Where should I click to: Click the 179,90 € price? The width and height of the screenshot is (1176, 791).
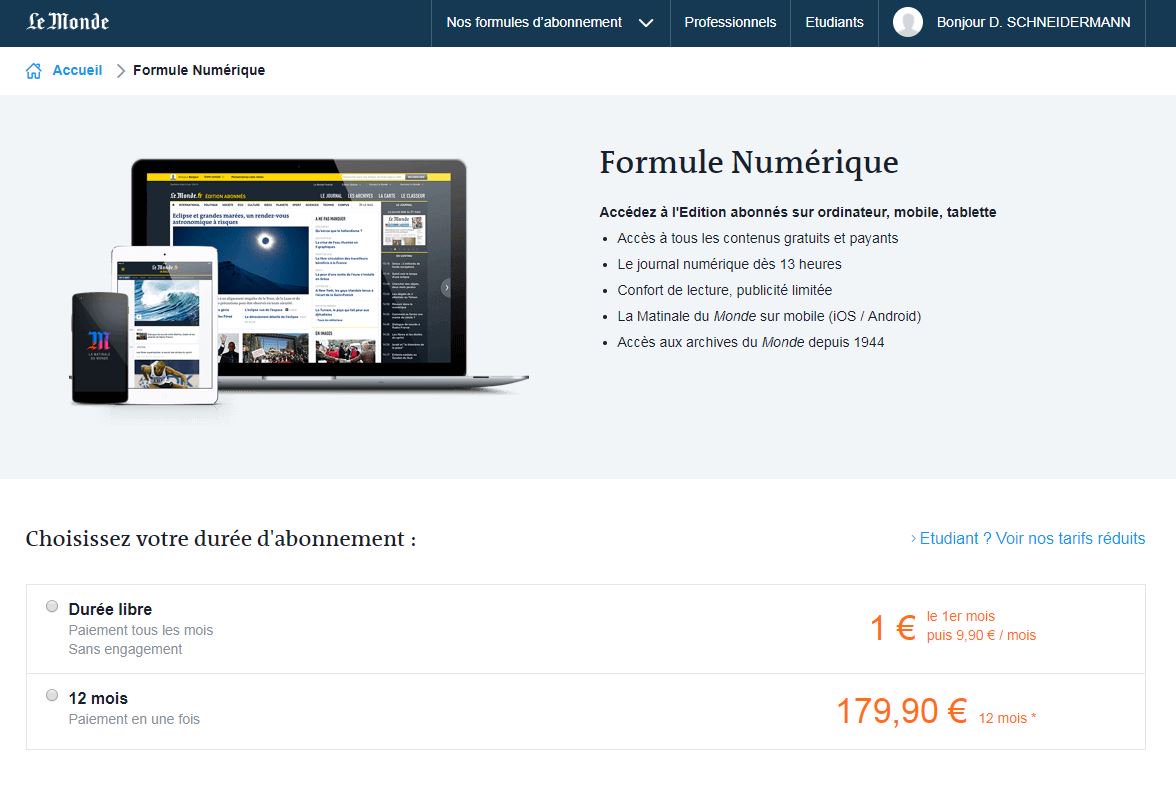[902, 711]
